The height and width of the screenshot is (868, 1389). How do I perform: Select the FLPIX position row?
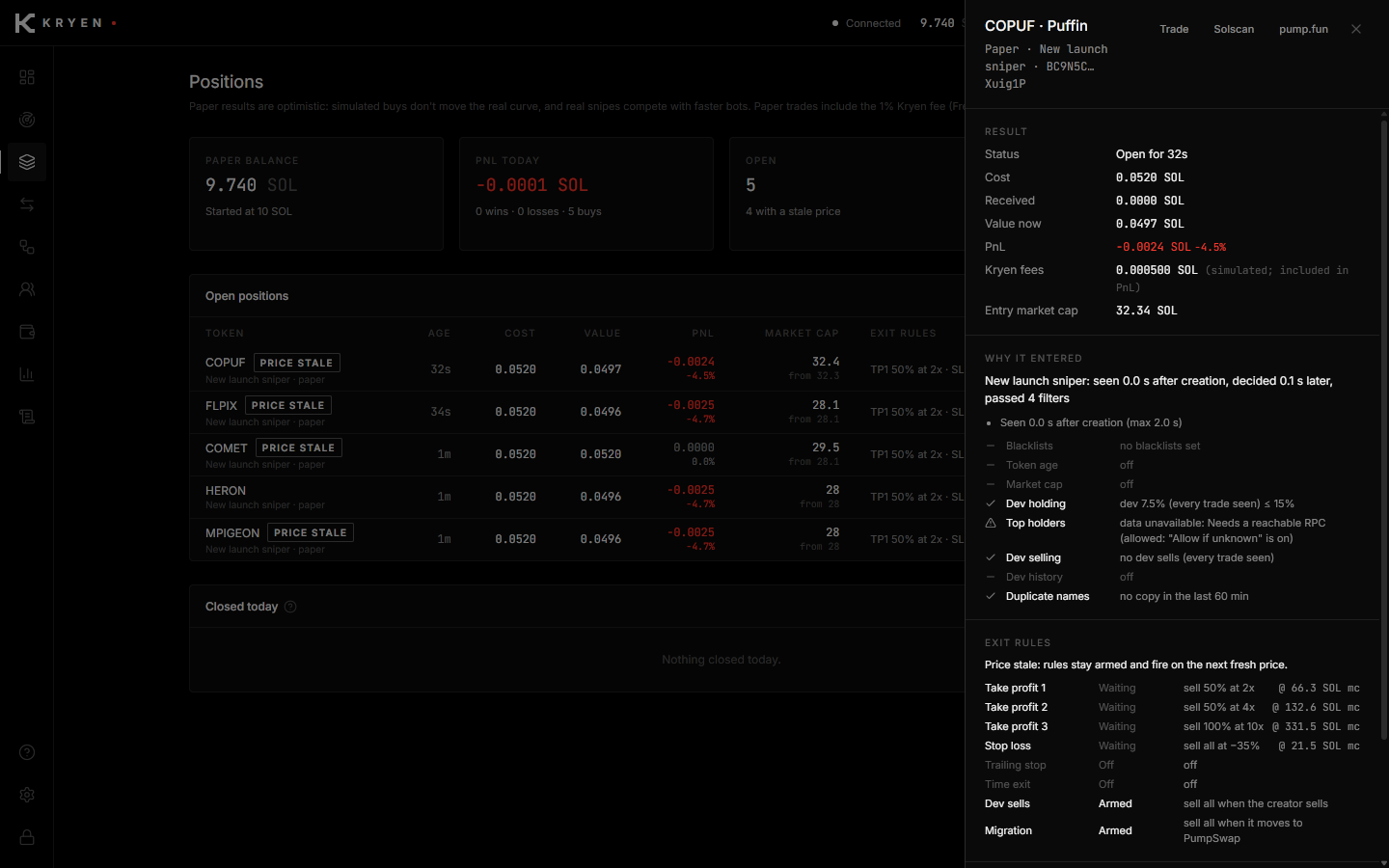(577, 412)
